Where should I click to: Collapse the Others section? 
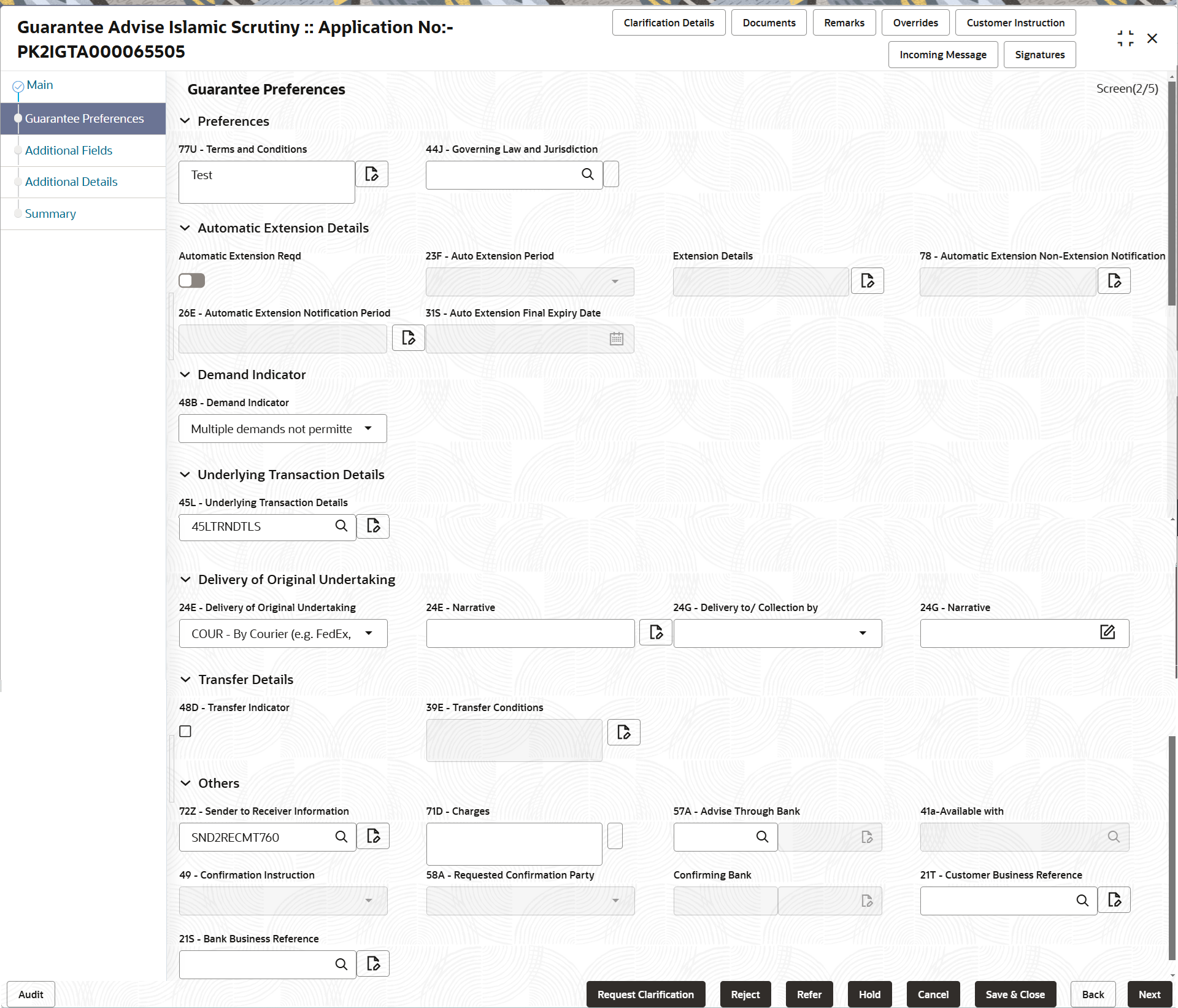click(186, 783)
